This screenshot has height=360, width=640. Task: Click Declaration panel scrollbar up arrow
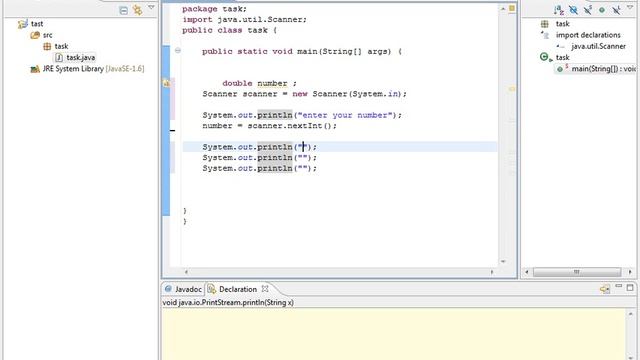tap(630, 314)
